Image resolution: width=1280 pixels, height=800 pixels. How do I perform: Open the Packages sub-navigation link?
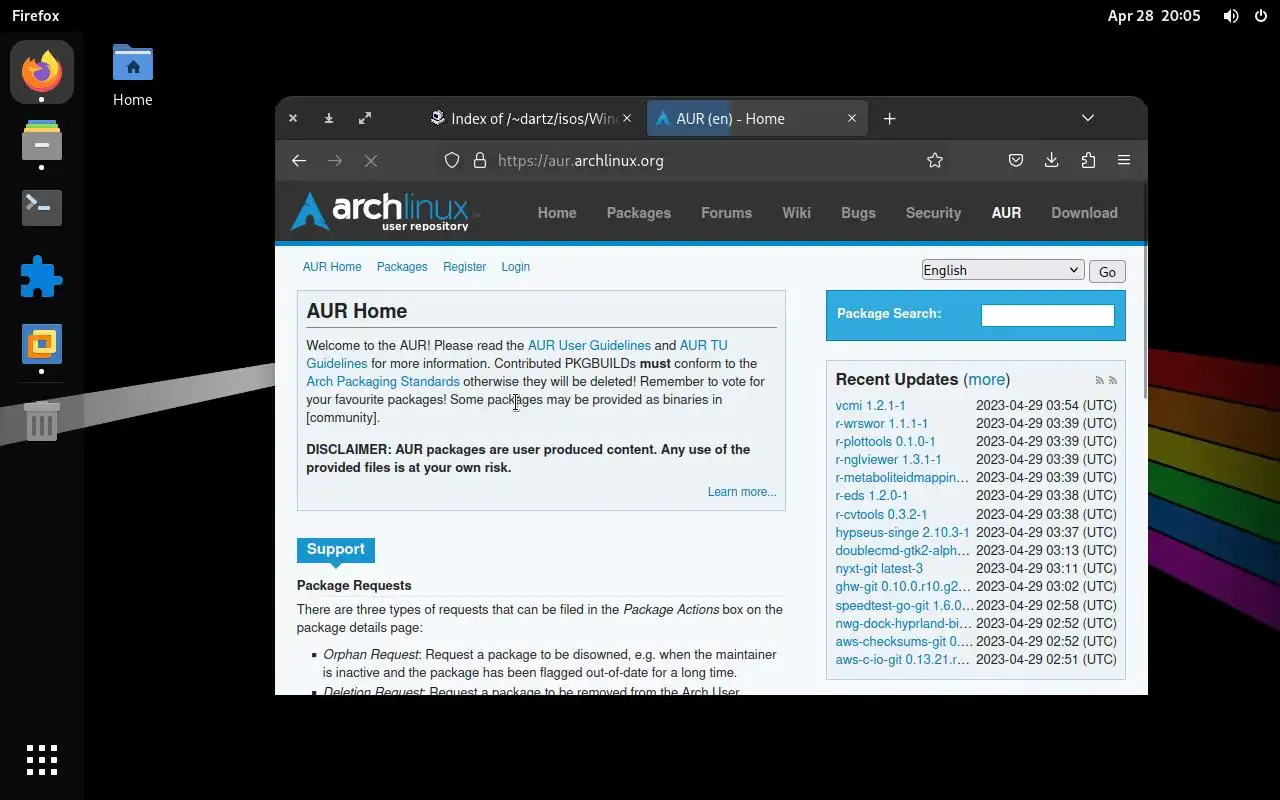402,267
